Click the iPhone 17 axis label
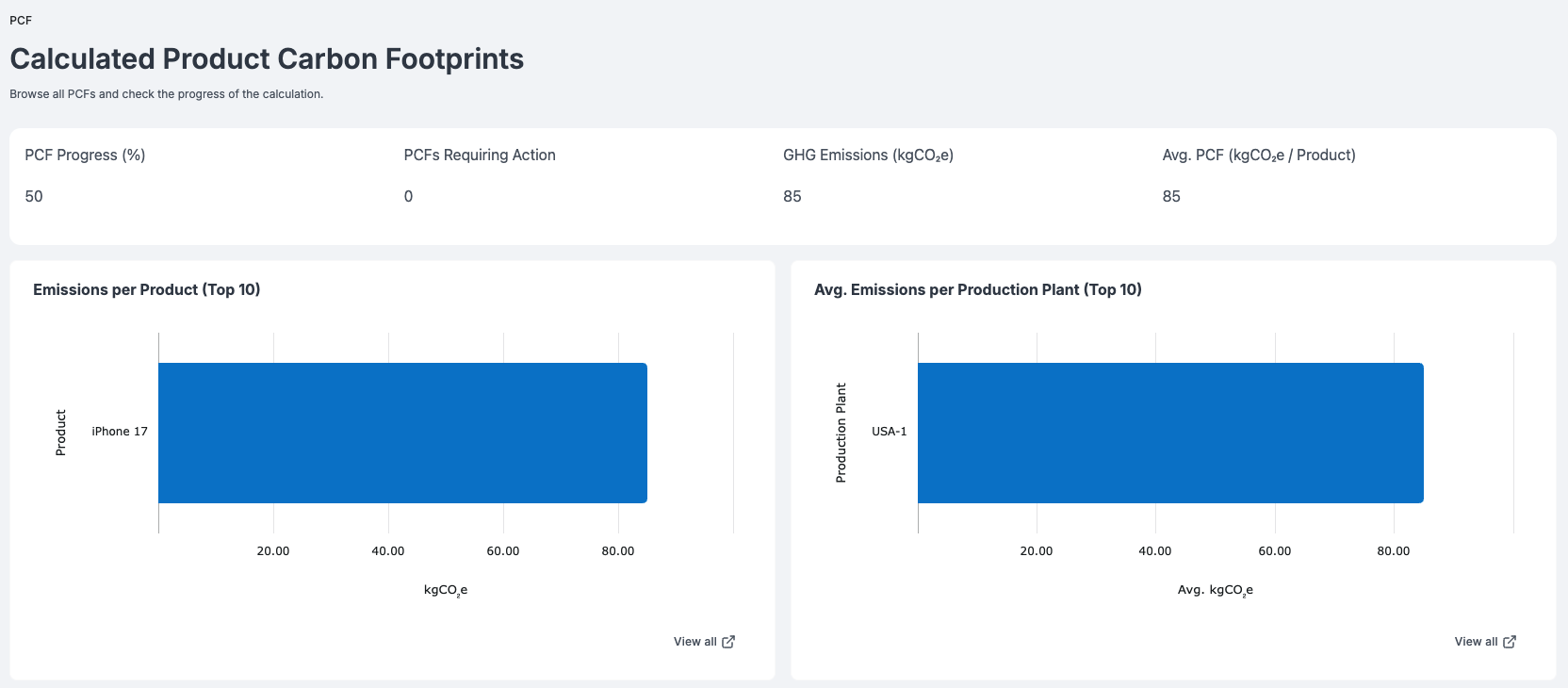Screen dimensions: 1568x688 coord(120,432)
